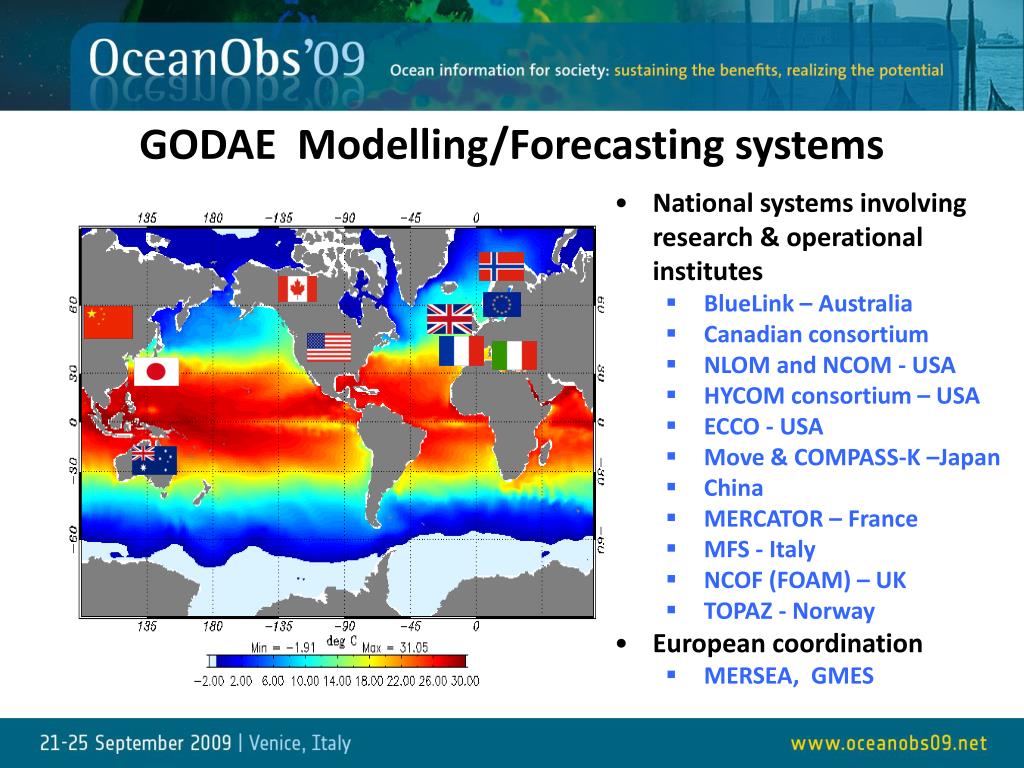Click 'National systems involving research & operational institutes' bullet
Viewport: 1024px width, 768px height.
[809, 237]
